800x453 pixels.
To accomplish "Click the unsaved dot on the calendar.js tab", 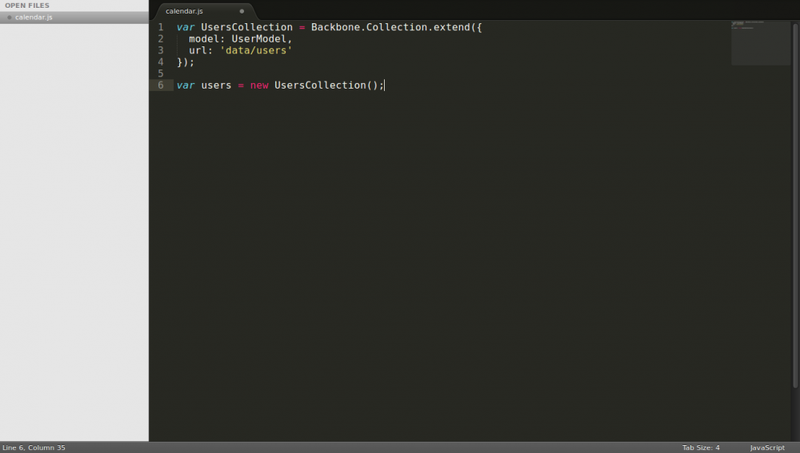I will [242, 11].
